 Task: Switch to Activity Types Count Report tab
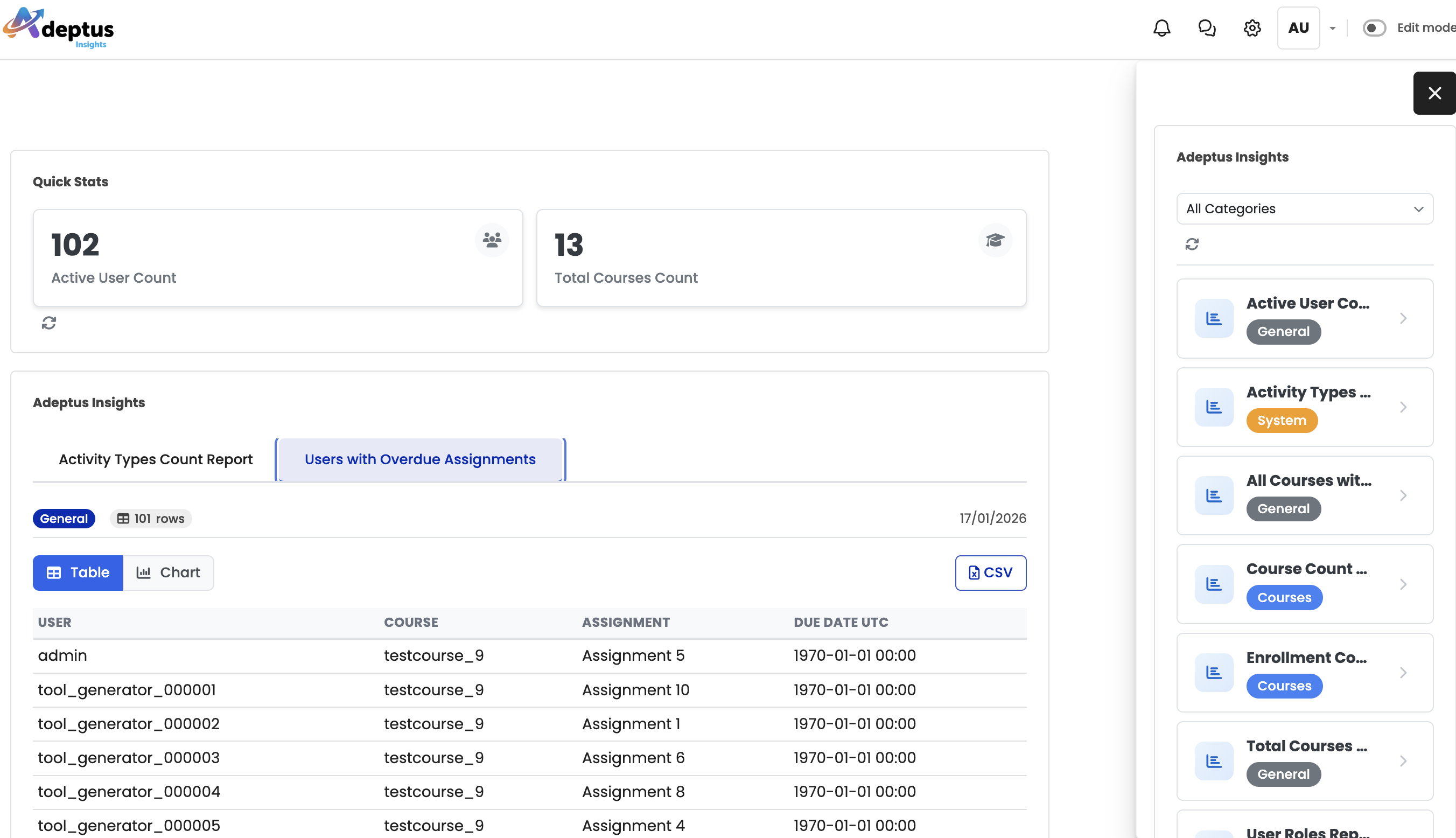[x=155, y=459]
